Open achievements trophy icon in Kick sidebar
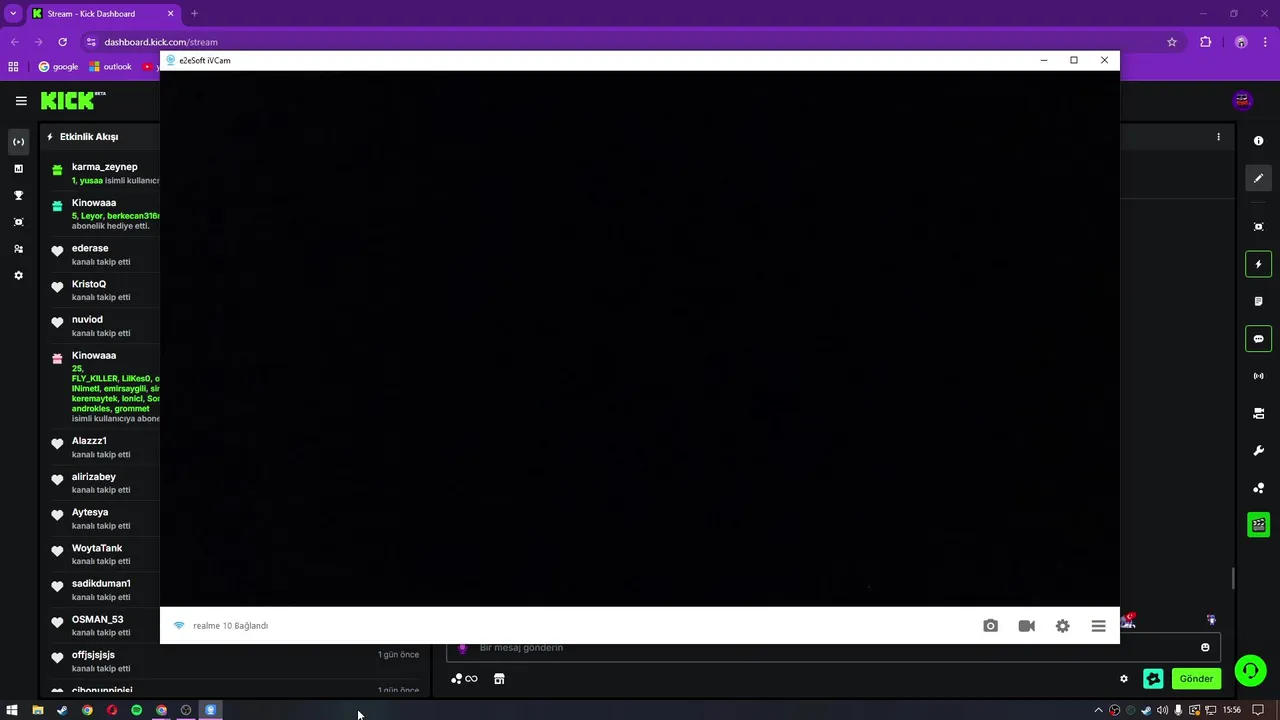Image resolution: width=1280 pixels, height=720 pixels. [x=18, y=196]
